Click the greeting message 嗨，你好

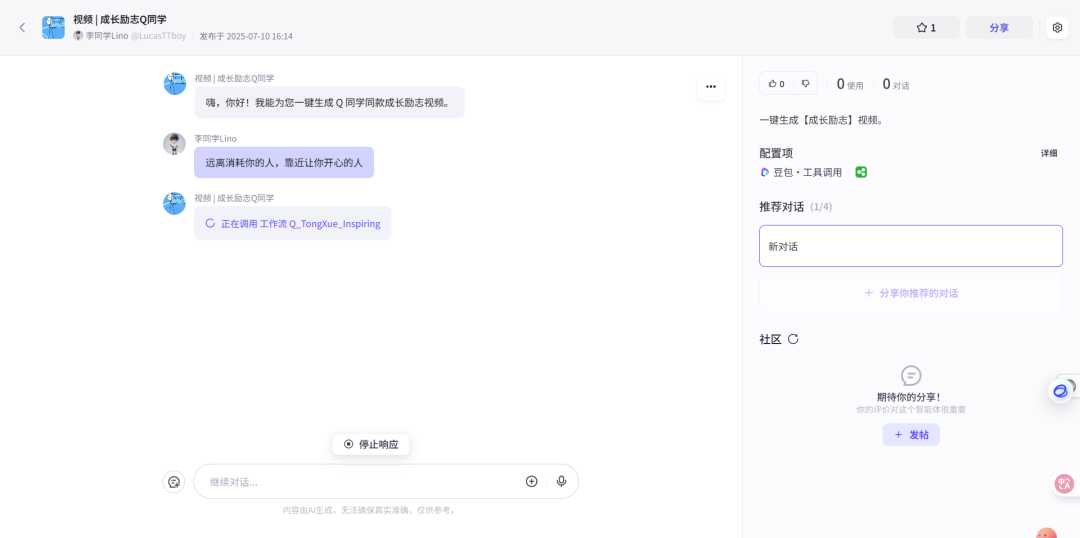329,103
